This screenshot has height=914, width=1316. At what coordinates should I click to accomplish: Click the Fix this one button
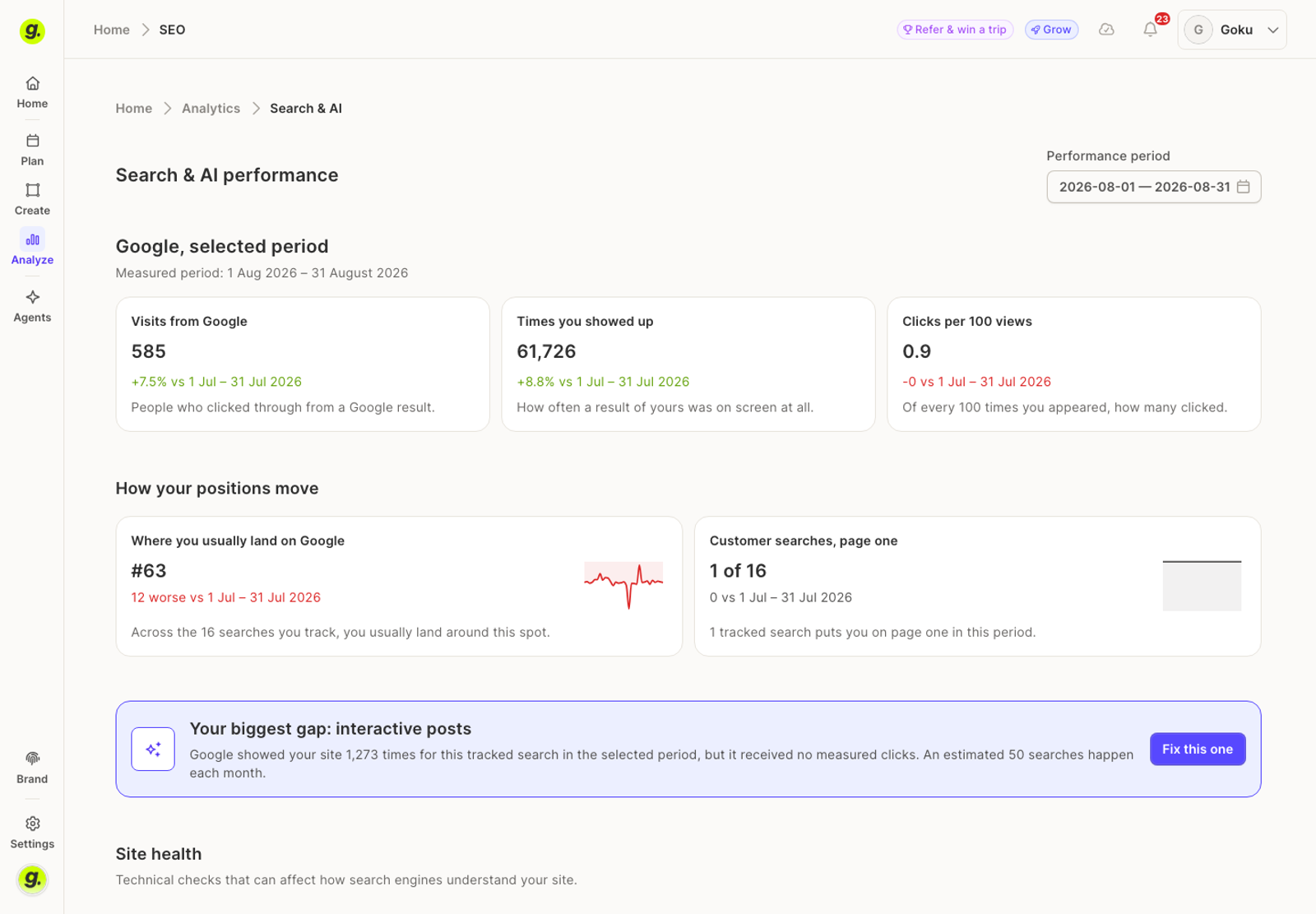click(x=1197, y=749)
